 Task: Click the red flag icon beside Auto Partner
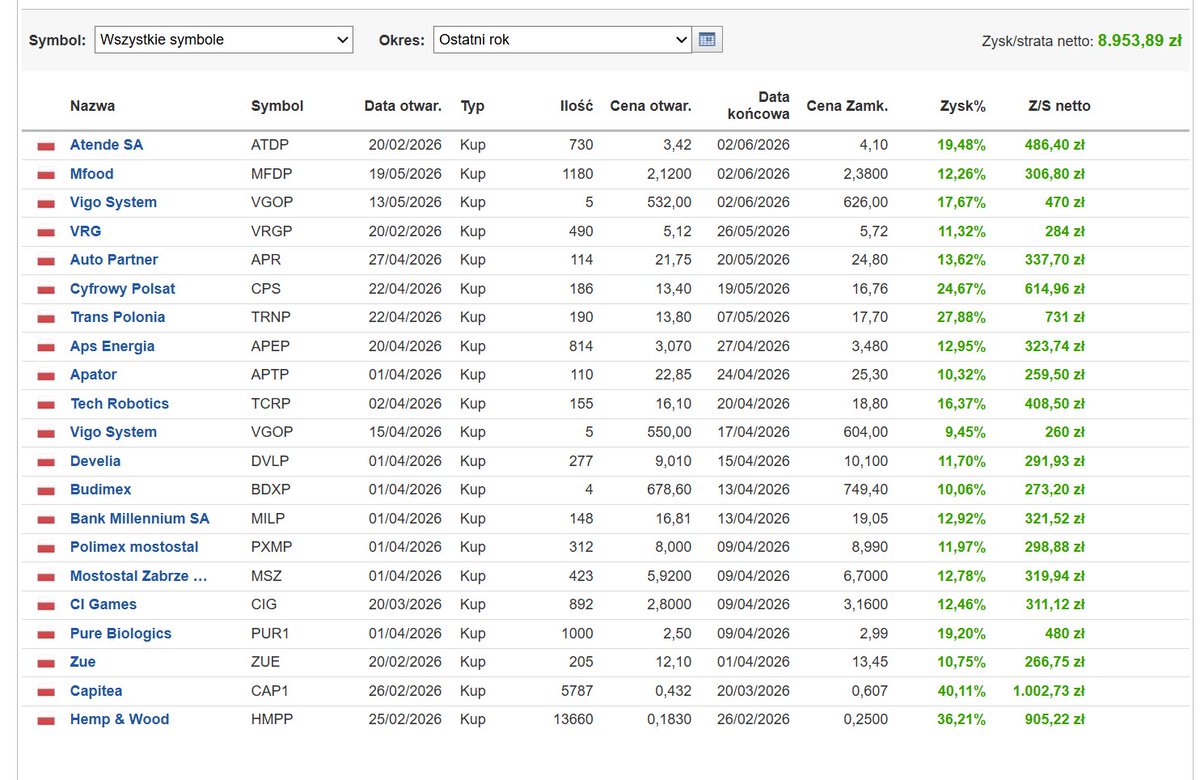(x=46, y=261)
